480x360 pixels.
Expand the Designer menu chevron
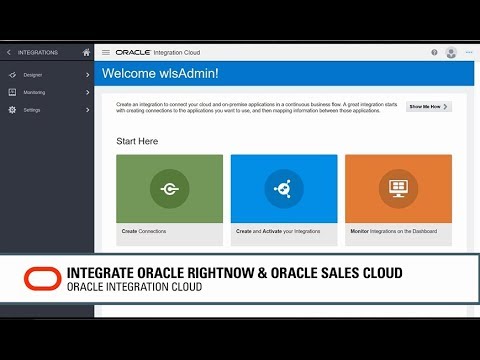88,75
